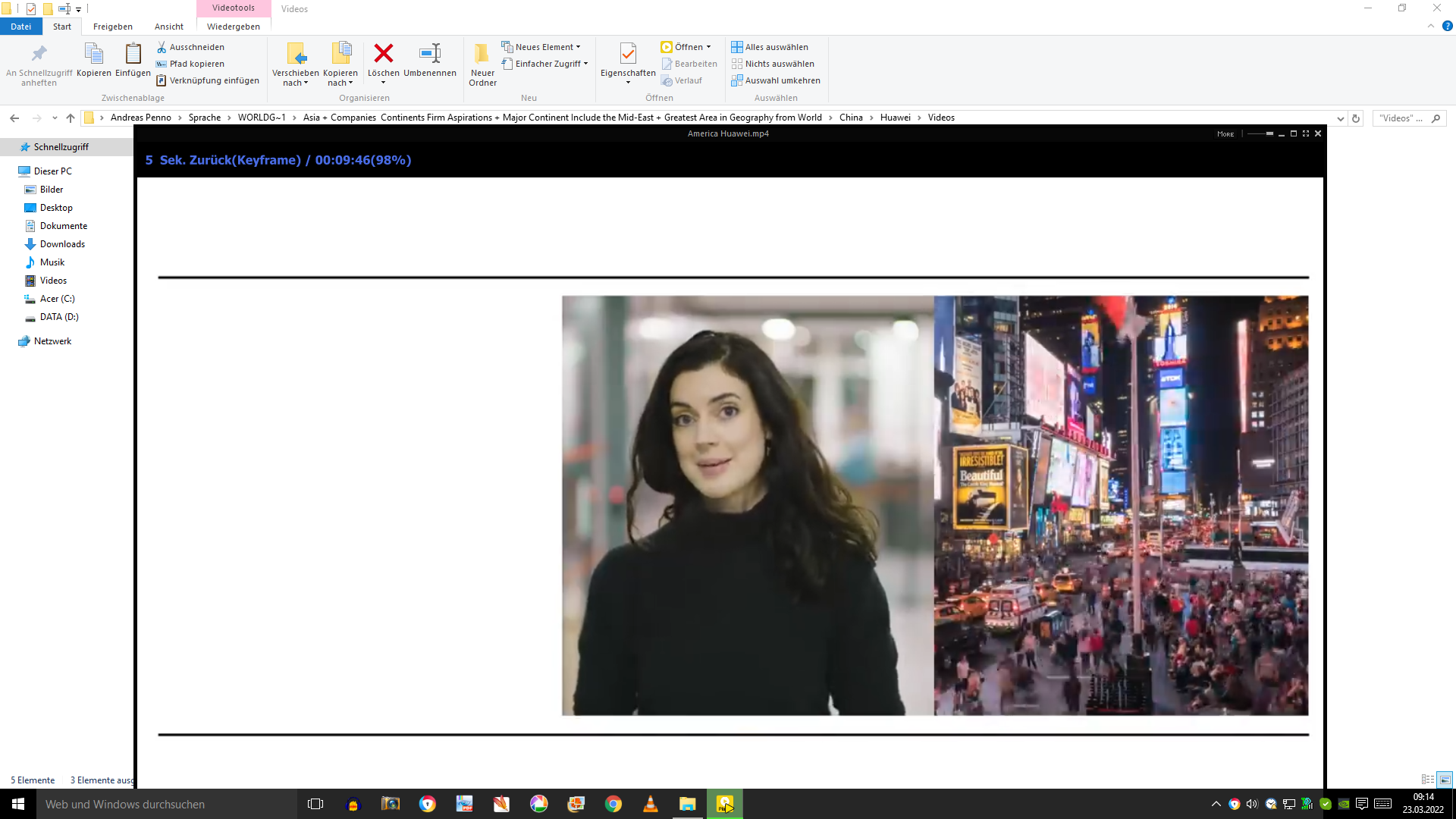Go up one folder level with the arrow
Viewport: 1456px width, 819px height.
(x=71, y=118)
